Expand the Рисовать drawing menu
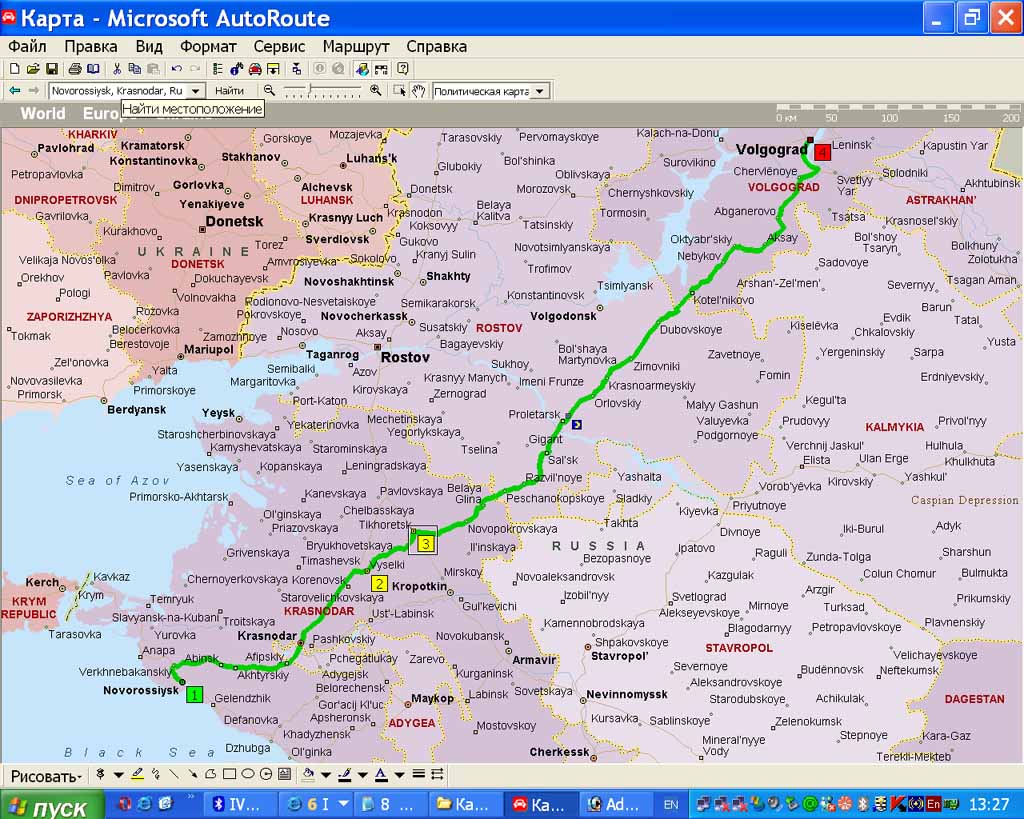 45,776
